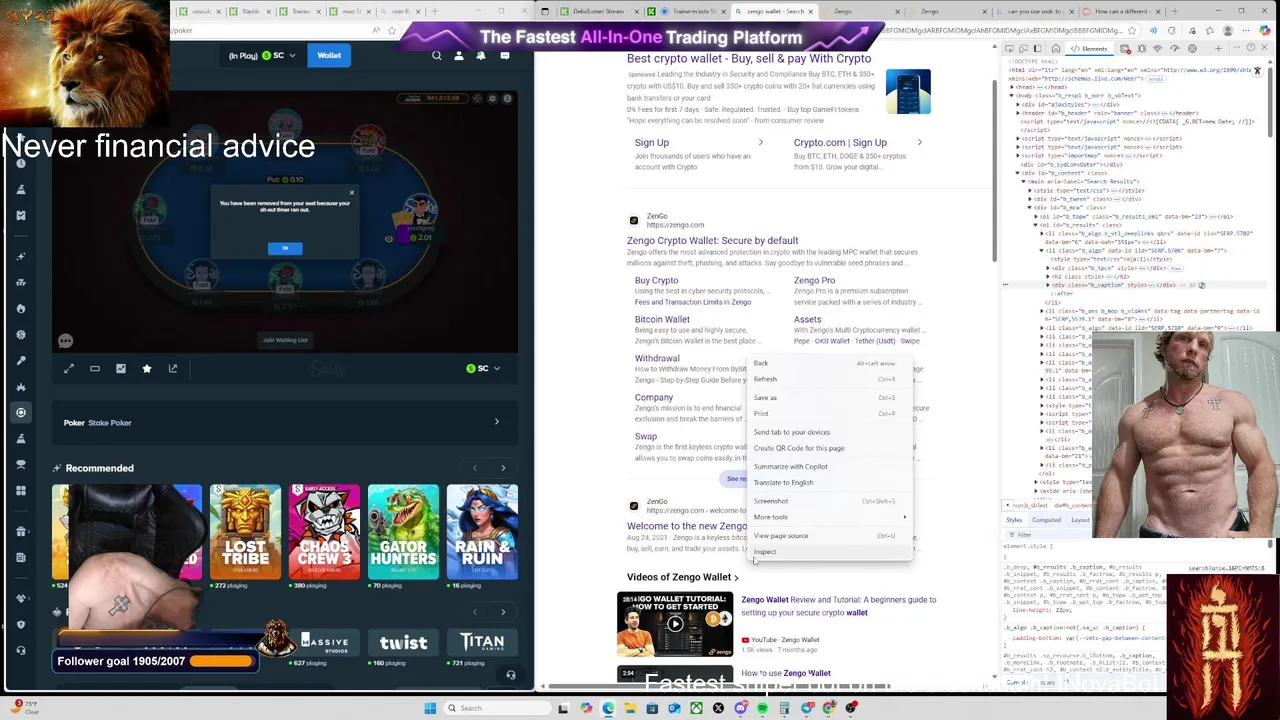Choose Create QR Code for this page
Screen dimensions: 1280x720
coord(830,448)
